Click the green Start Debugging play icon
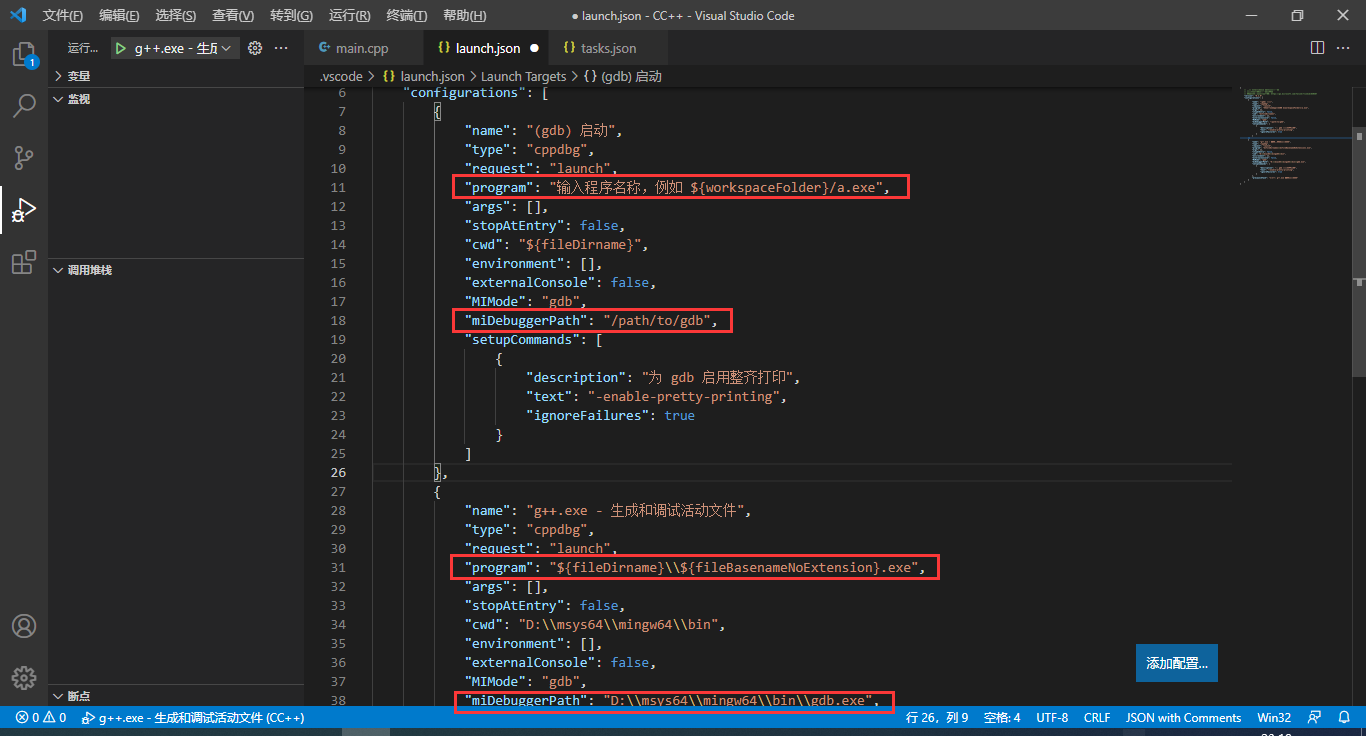The image size is (1366, 736). coord(121,48)
